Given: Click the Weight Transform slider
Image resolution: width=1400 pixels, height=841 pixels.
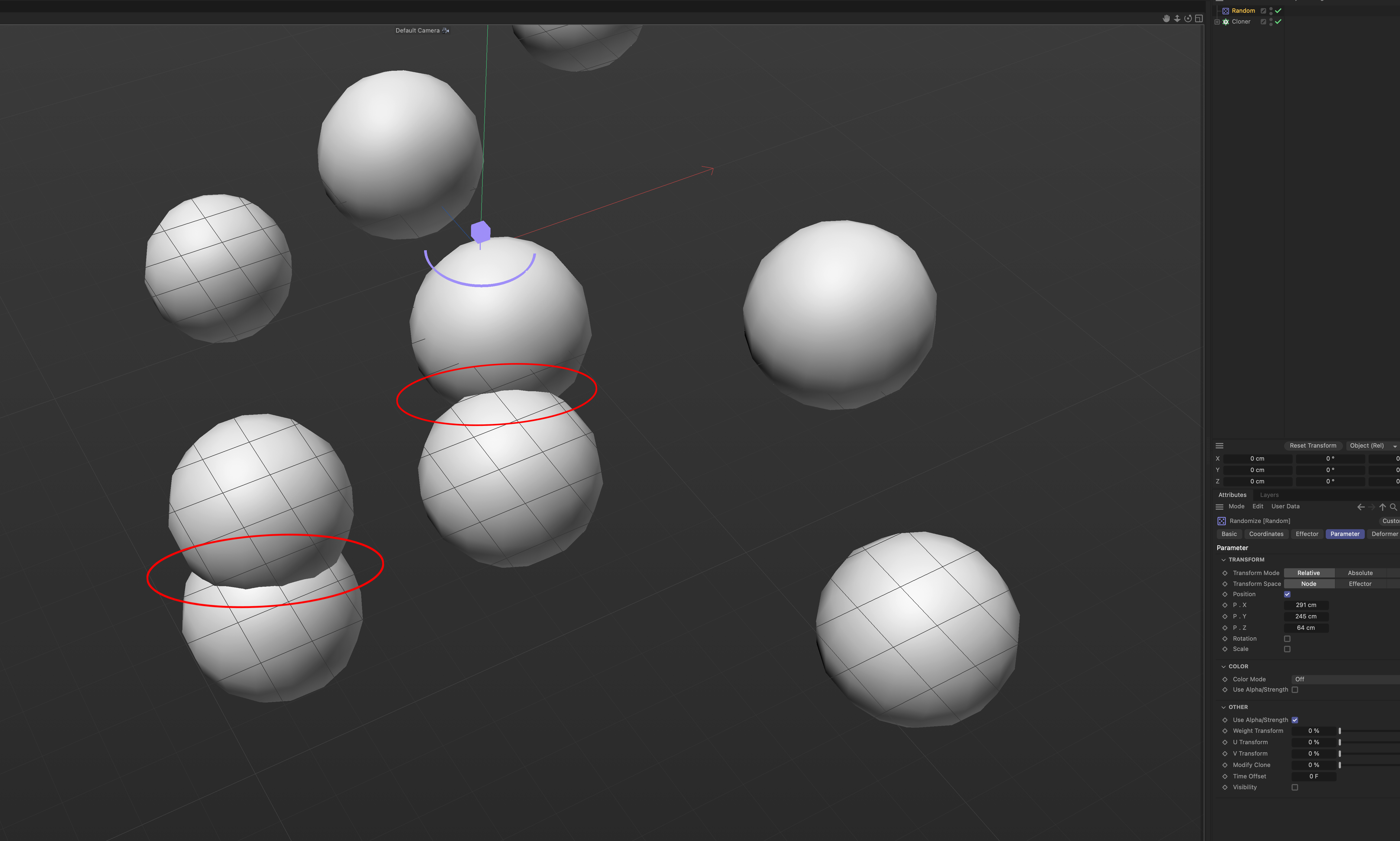Looking at the screenshot, I should click(x=1369, y=731).
